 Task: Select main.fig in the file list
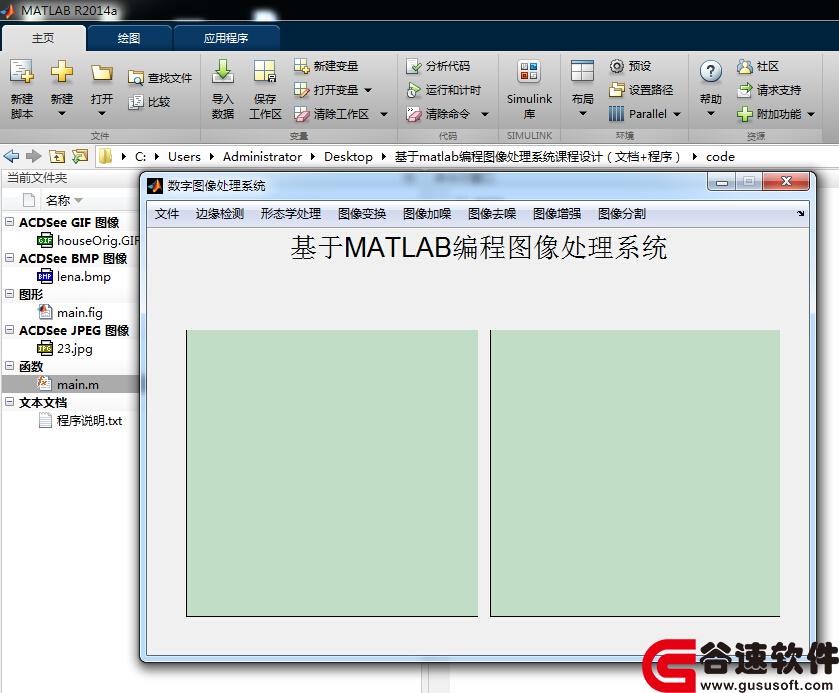[70, 313]
